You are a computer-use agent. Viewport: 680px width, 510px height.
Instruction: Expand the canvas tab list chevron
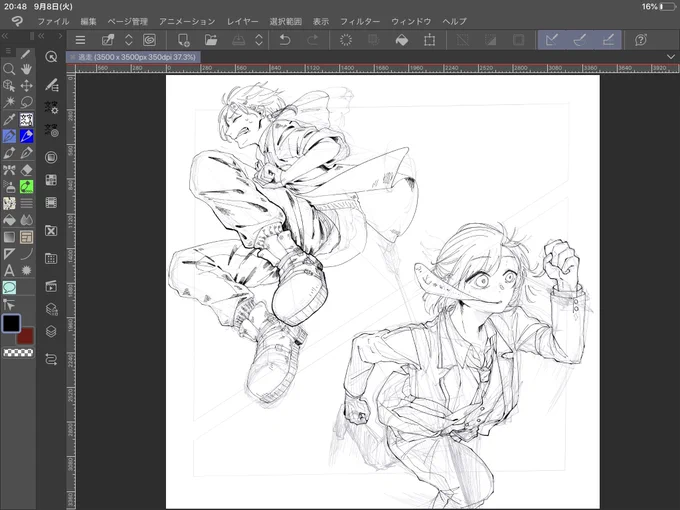coord(671,57)
